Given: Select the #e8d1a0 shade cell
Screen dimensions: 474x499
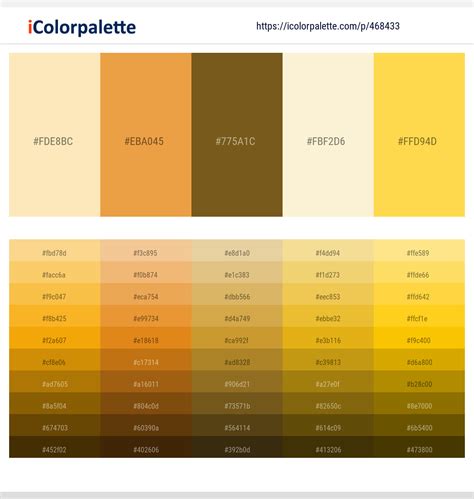Looking at the screenshot, I should tap(237, 251).
